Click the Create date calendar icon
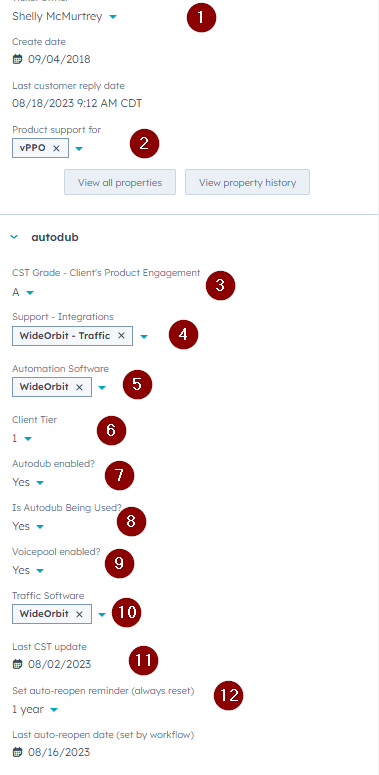379x775 pixels. (x=17, y=59)
